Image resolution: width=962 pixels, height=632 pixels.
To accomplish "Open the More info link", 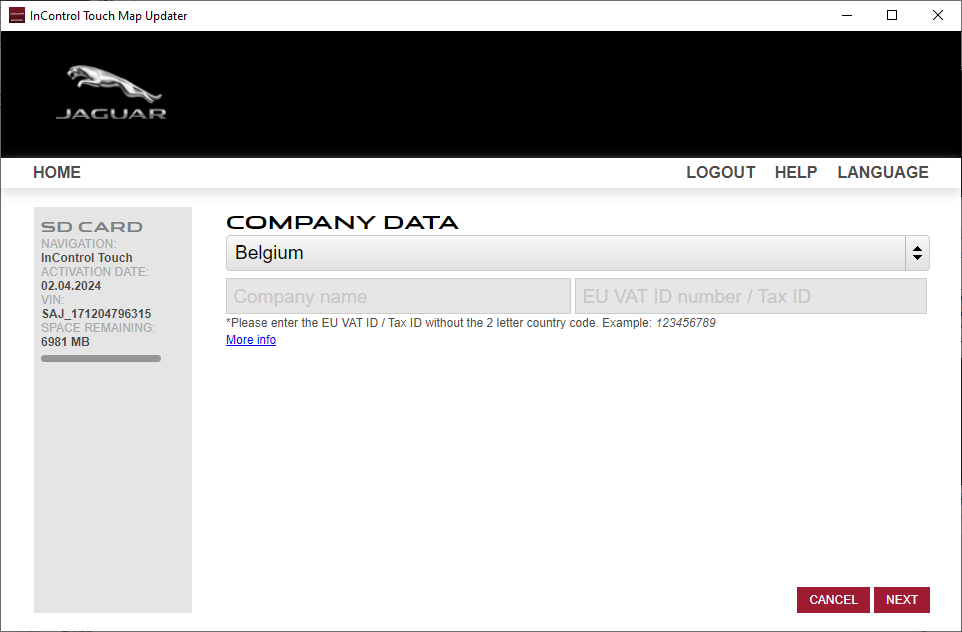I will point(251,340).
